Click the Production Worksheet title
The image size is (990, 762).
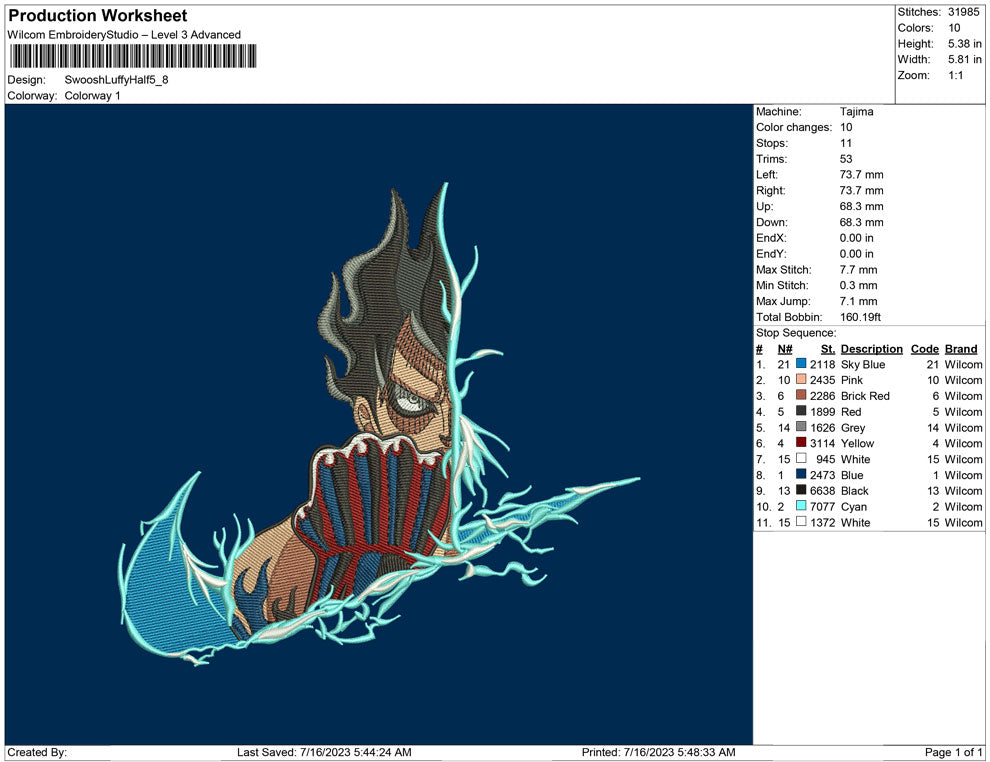[x=98, y=16]
